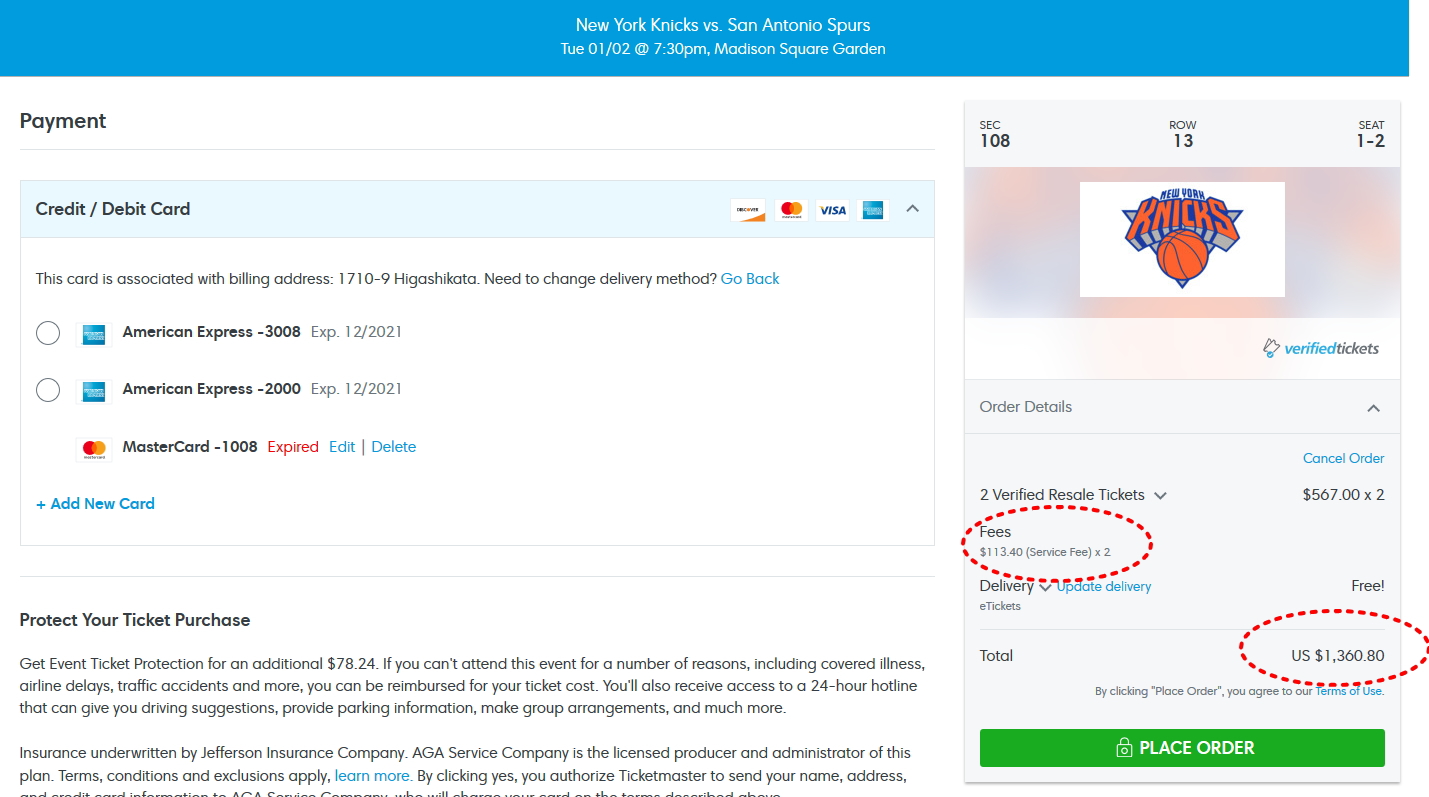Collapse the Order Details panel
1429x797 pixels.
1374,408
